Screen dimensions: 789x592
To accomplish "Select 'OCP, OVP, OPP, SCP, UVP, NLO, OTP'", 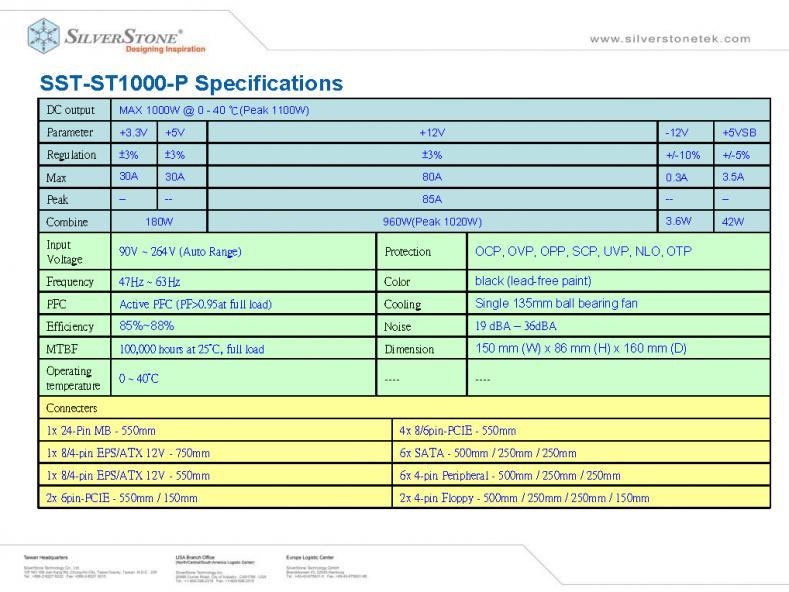I will click(x=583, y=251).
